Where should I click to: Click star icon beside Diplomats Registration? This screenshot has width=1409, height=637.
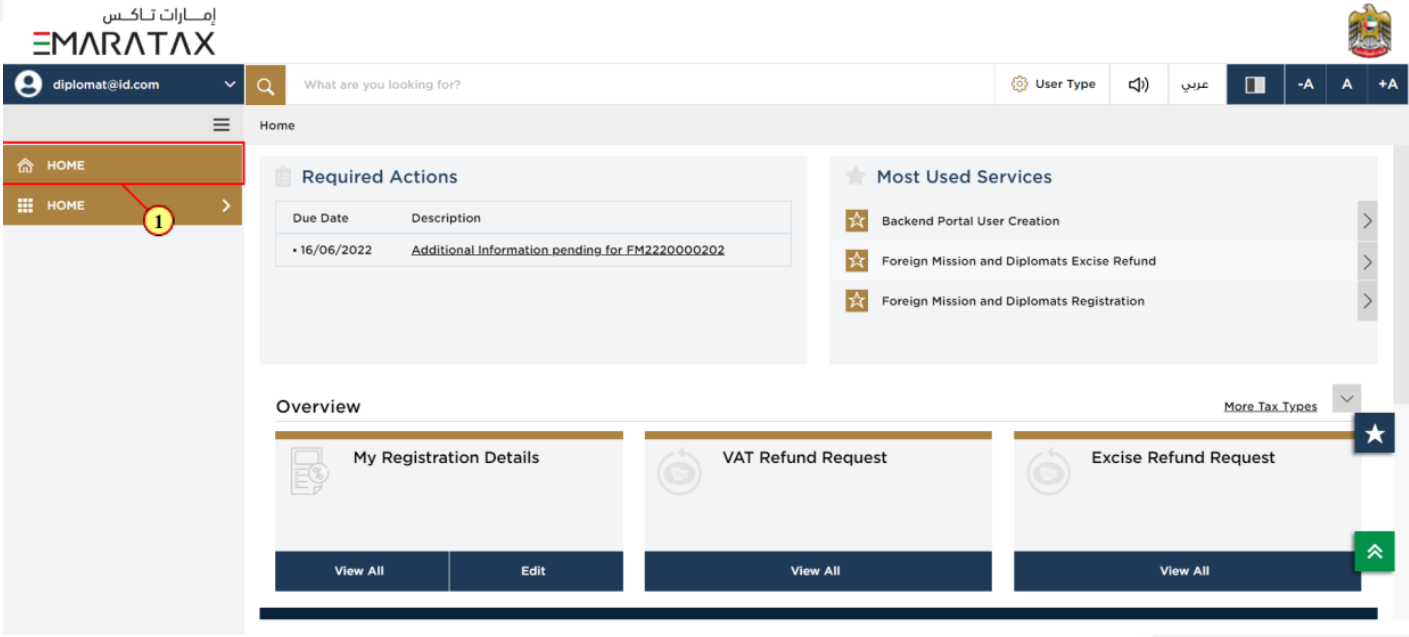point(857,301)
